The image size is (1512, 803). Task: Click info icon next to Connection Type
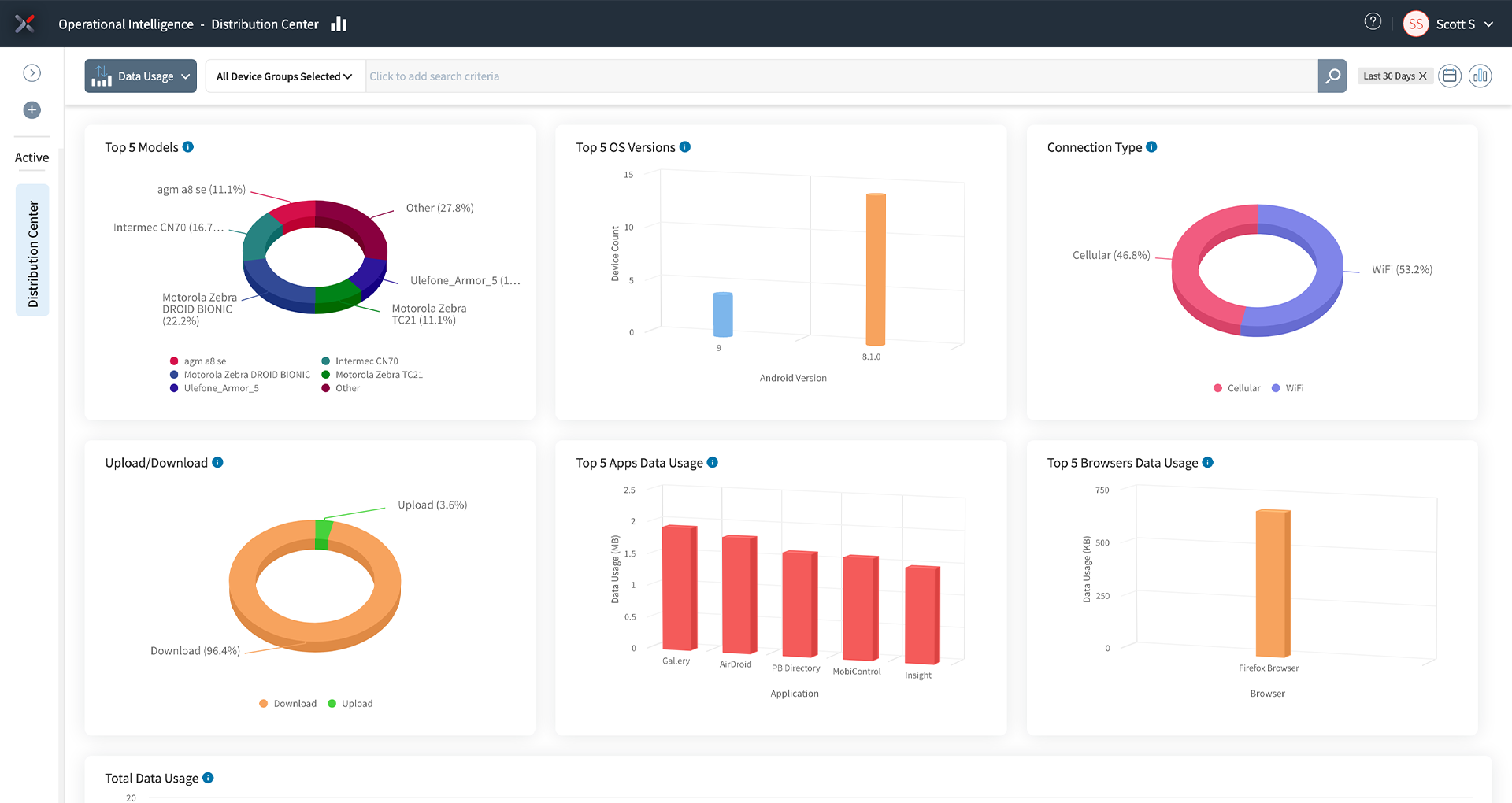click(1151, 147)
